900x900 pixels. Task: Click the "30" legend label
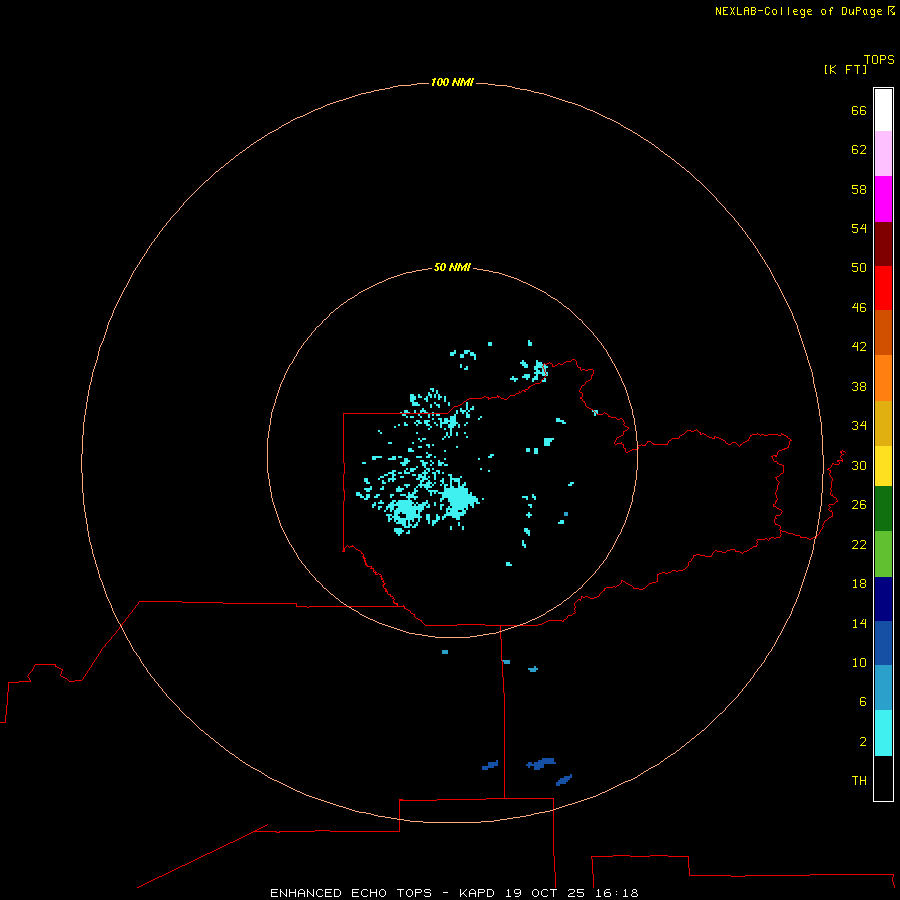(859, 465)
